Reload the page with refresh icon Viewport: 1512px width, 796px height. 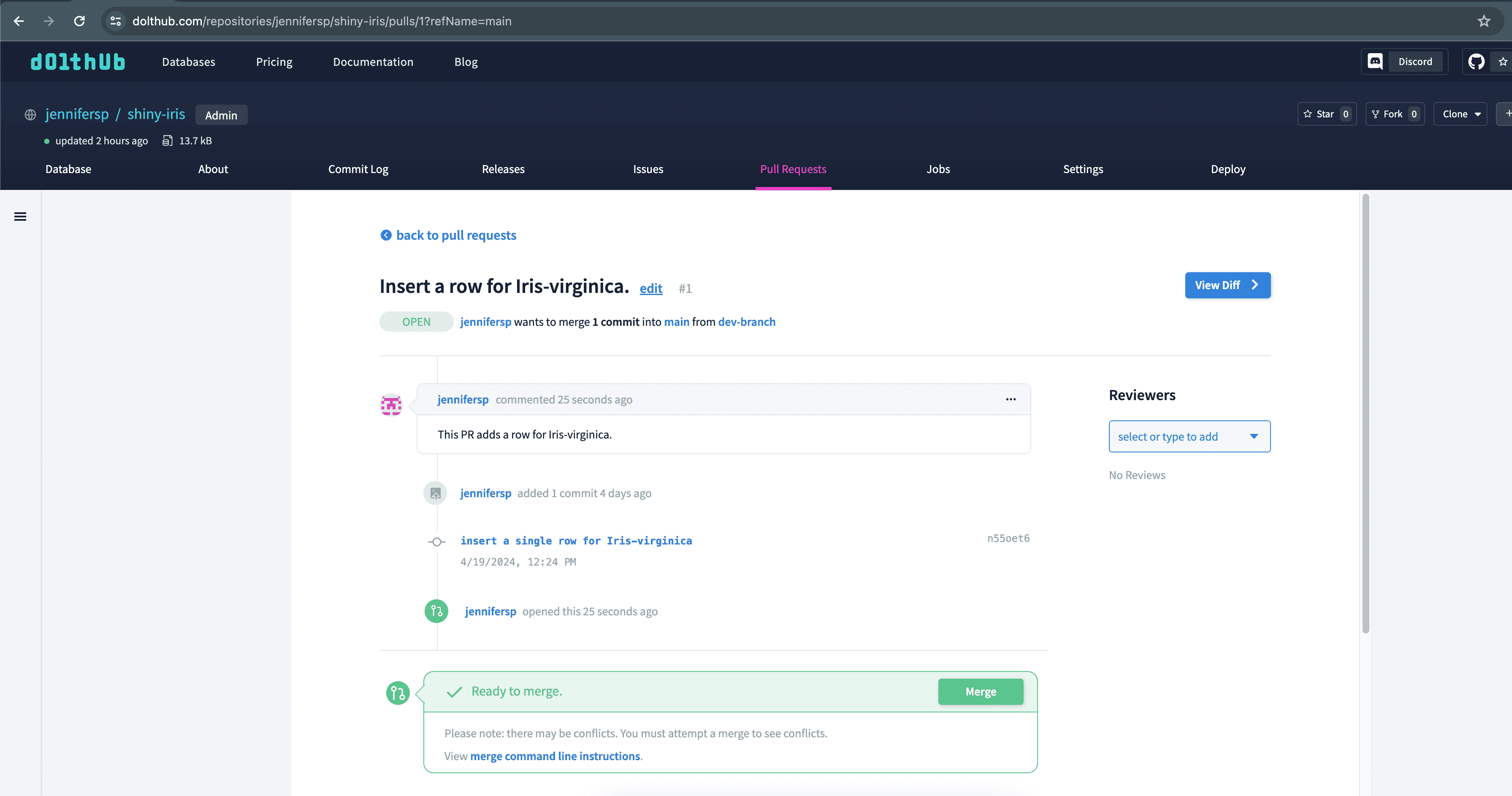(79, 21)
